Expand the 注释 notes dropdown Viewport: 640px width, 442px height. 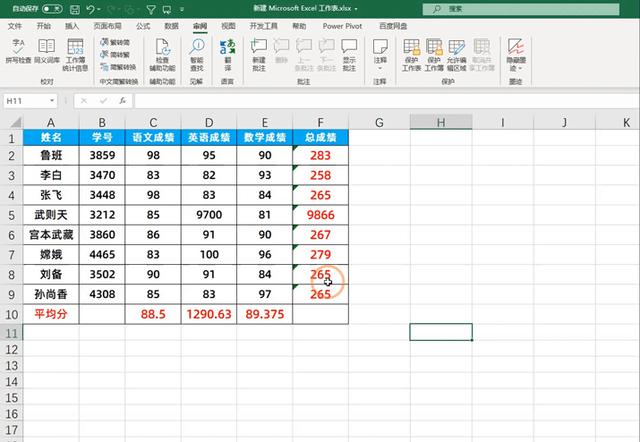(380, 52)
